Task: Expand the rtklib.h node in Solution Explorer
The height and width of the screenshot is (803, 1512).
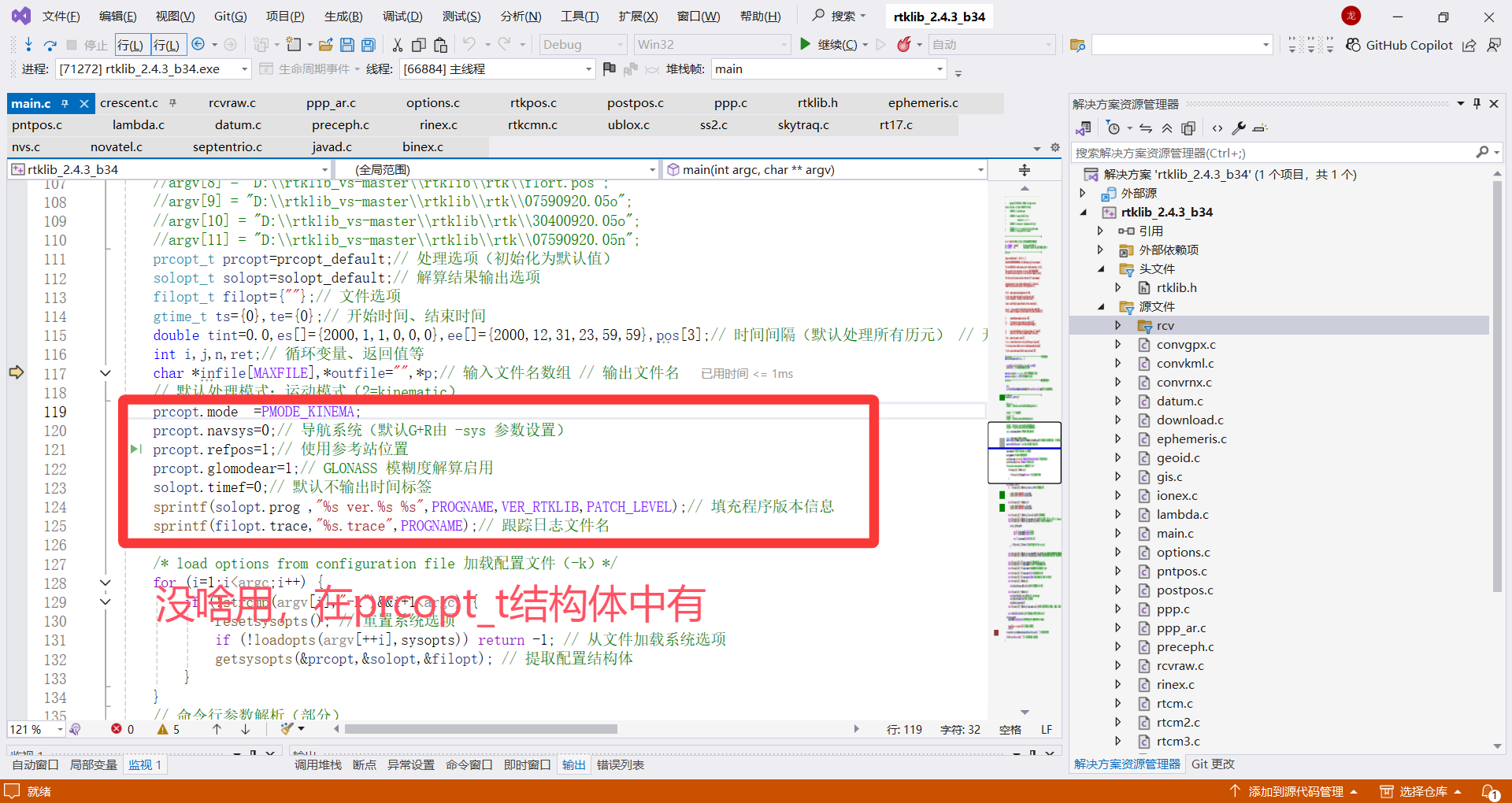Action: pos(1118,288)
